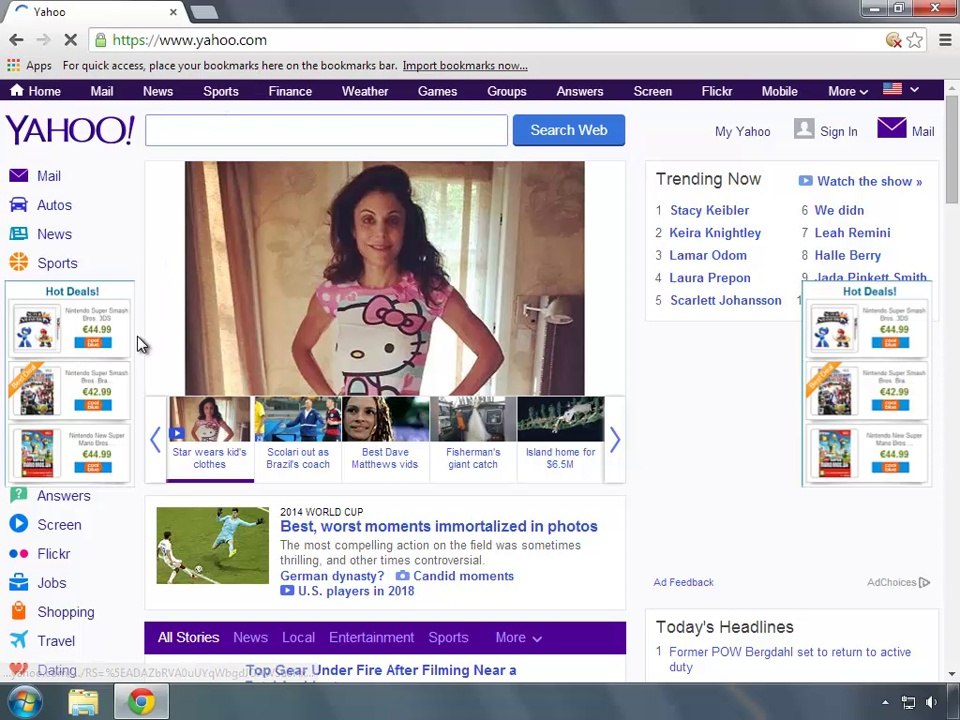Bookmark this page with the star icon
This screenshot has width=960, height=720.
(x=914, y=40)
